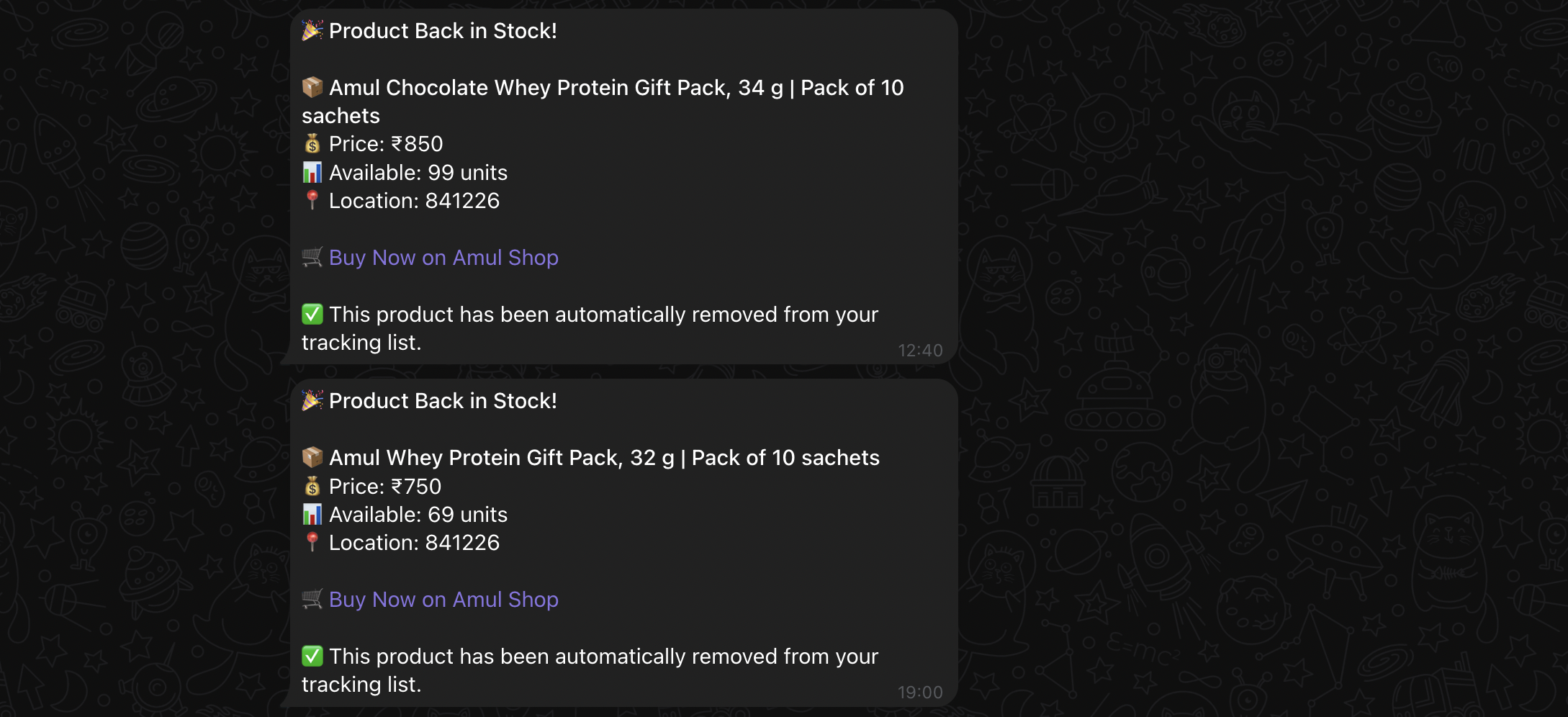Click shopping cart icon in first message
The image size is (1568, 717).
pyautogui.click(x=312, y=257)
